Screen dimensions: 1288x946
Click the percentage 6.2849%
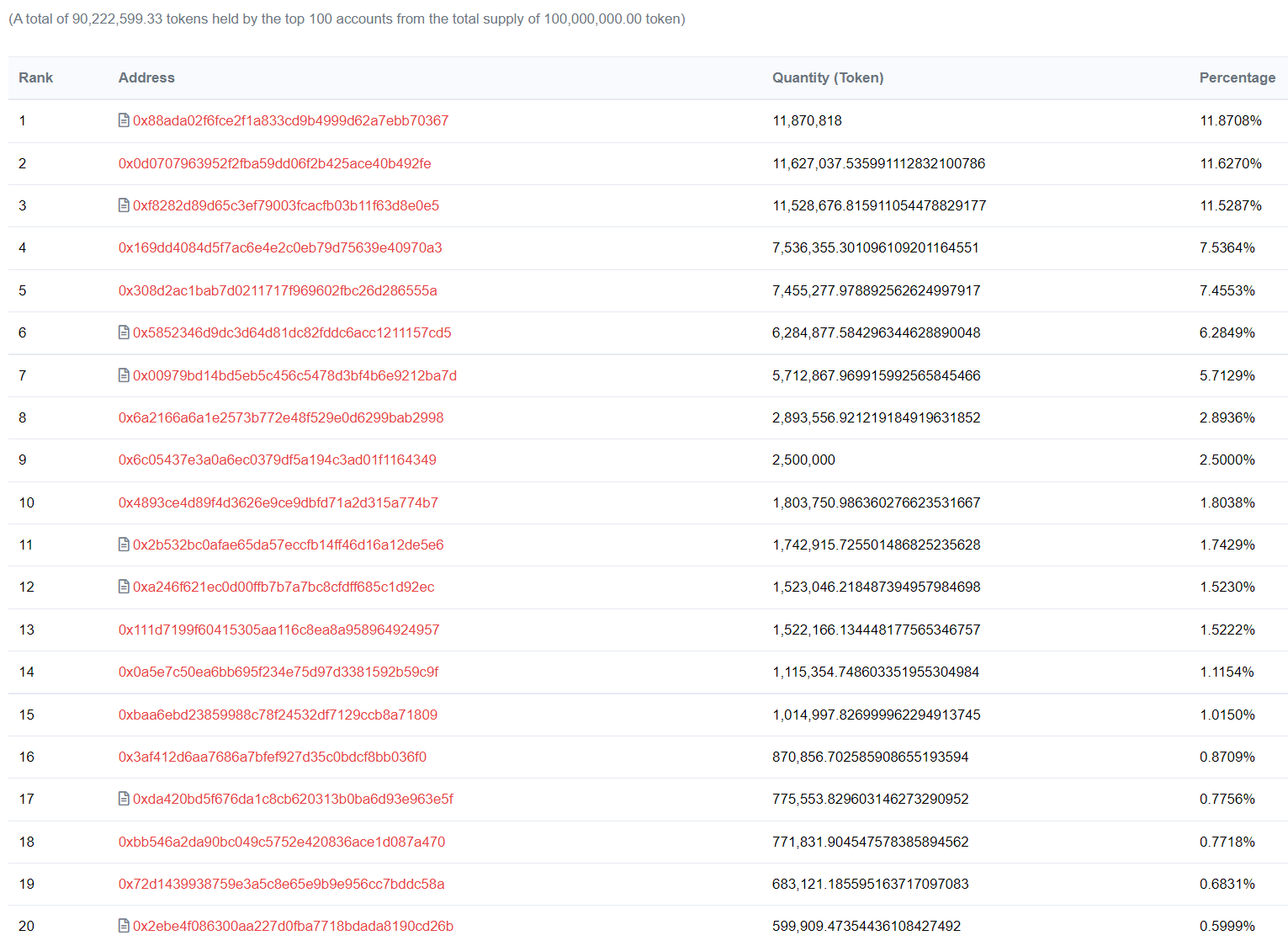(1227, 332)
